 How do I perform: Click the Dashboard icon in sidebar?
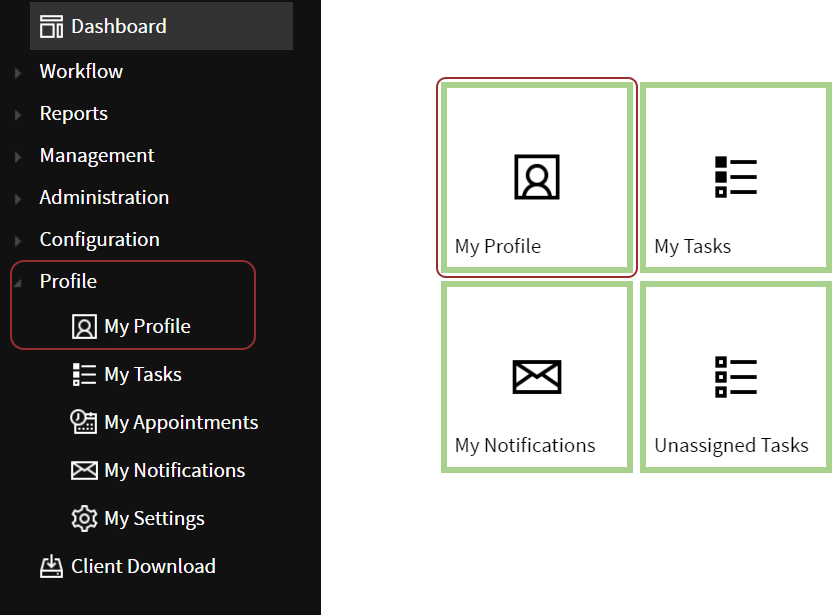(51, 27)
